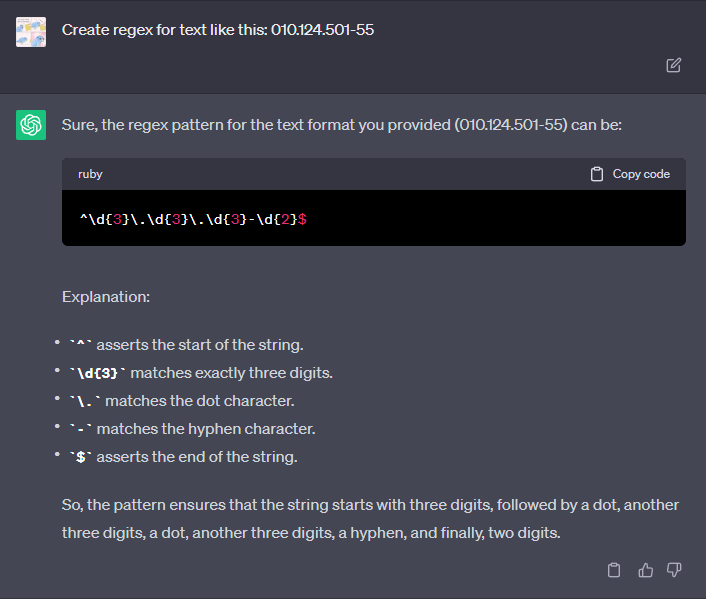This screenshot has width=706, height=599.
Task: Click the bullet about the hyphen character
Action: (192, 429)
